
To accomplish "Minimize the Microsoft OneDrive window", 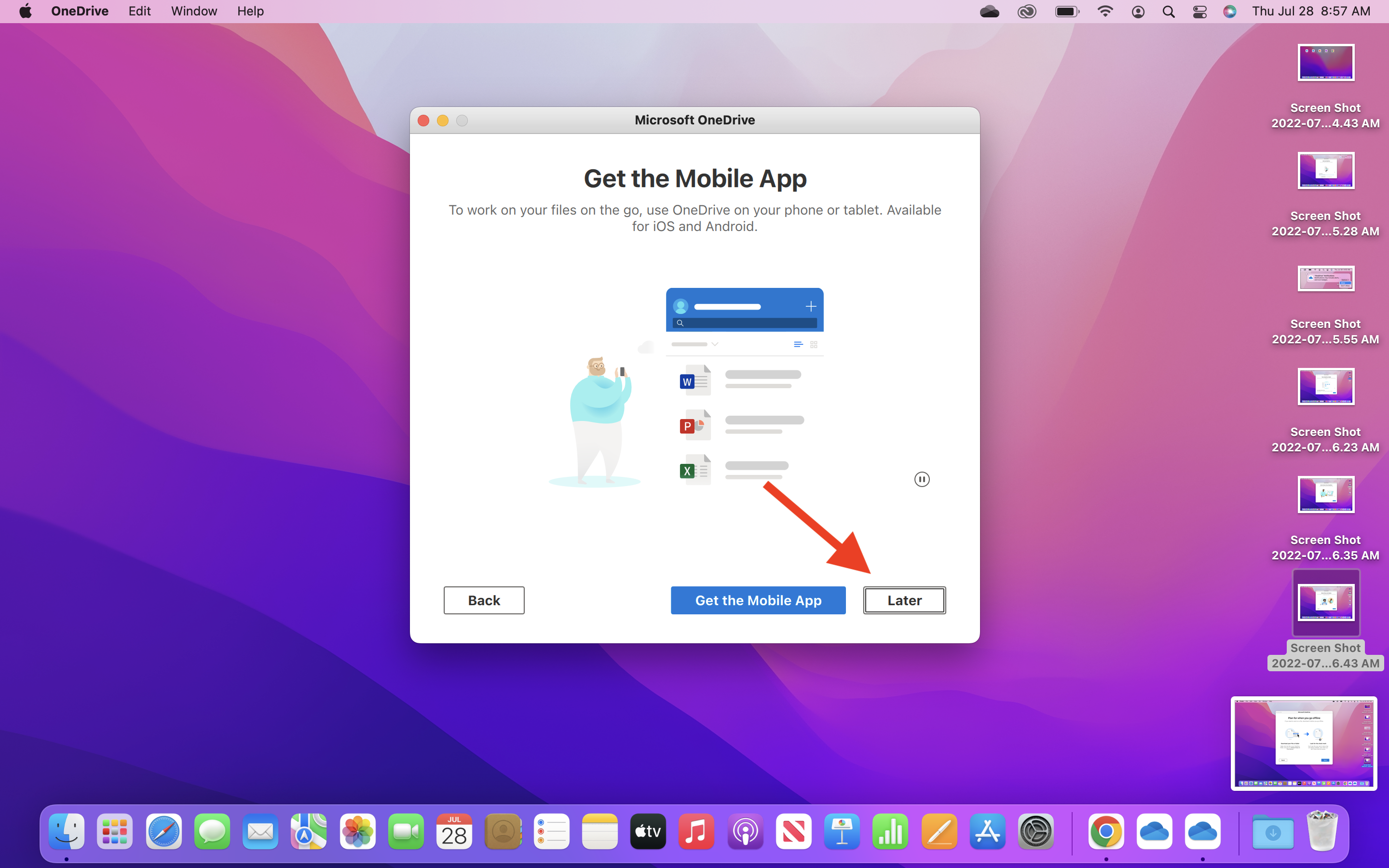I will coord(443,121).
